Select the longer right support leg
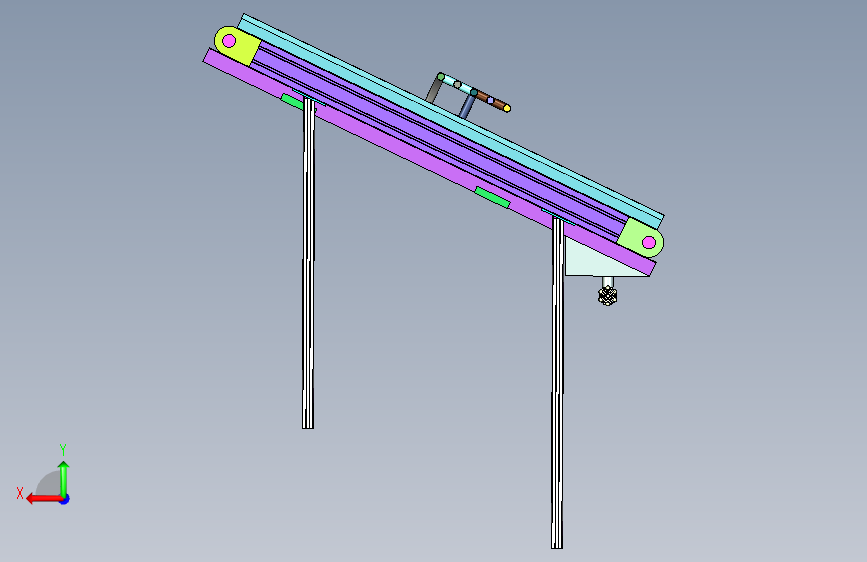Screen dimensions: 867x562 point(557,383)
